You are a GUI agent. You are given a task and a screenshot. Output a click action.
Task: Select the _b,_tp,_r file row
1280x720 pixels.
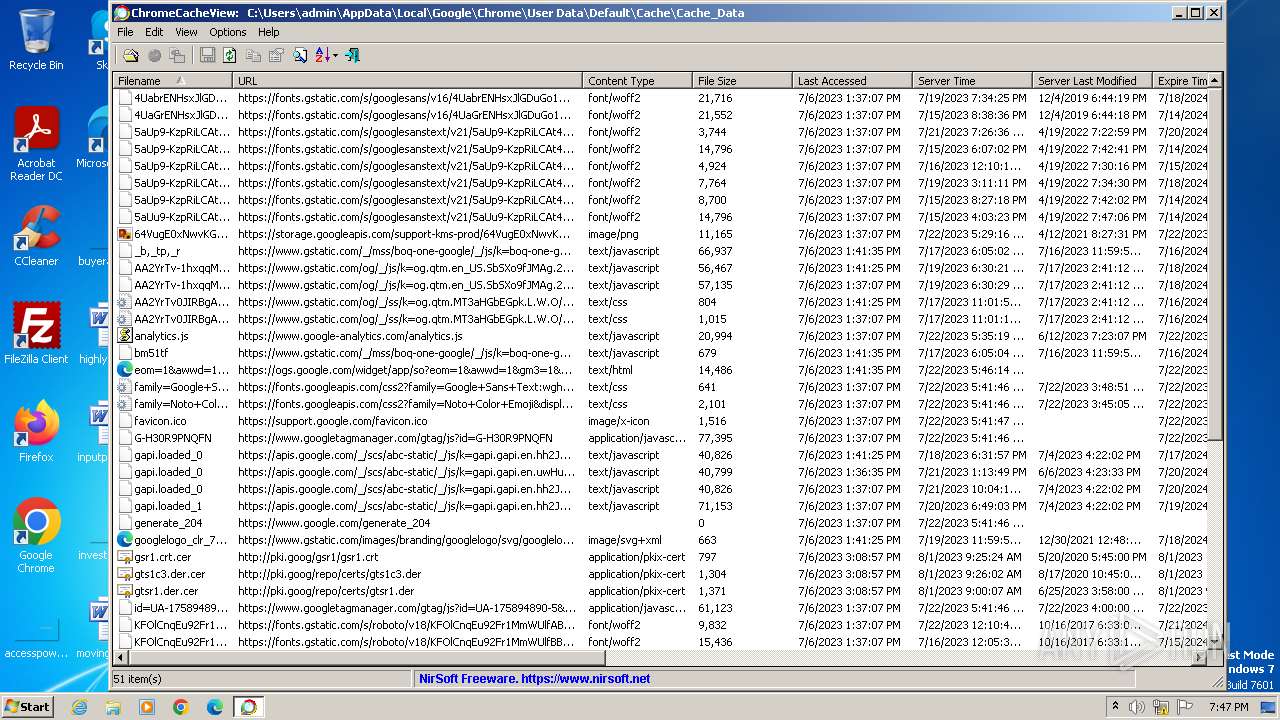click(661, 251)
